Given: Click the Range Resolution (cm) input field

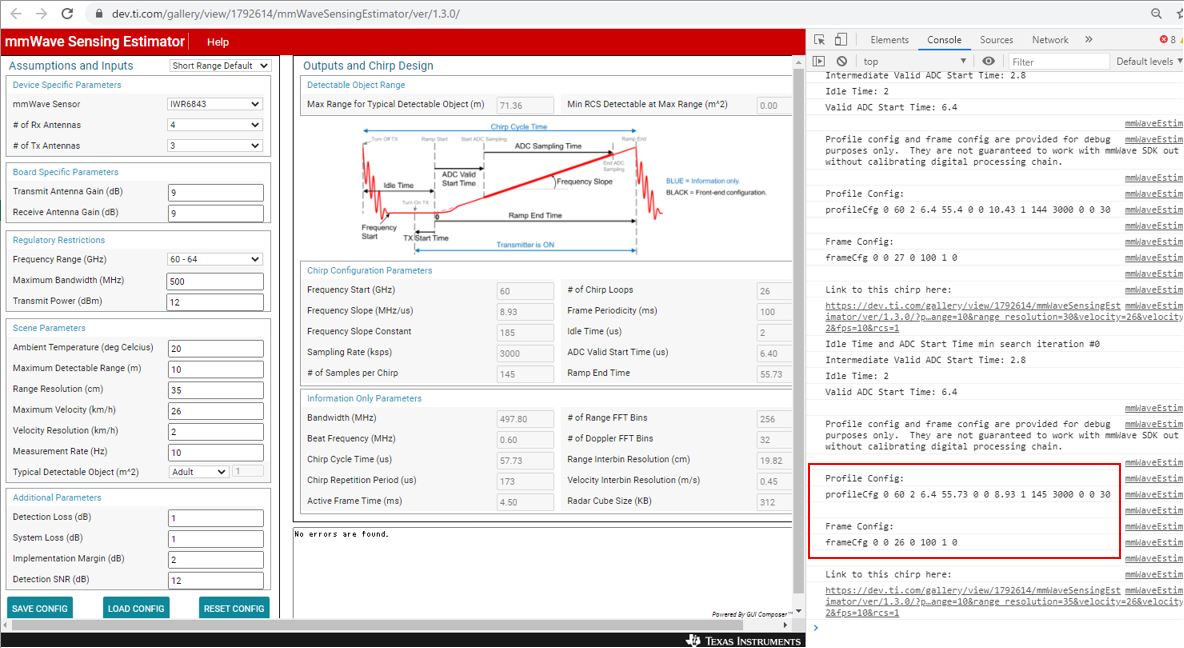Looking at the screenshot, I should point(215,390).
